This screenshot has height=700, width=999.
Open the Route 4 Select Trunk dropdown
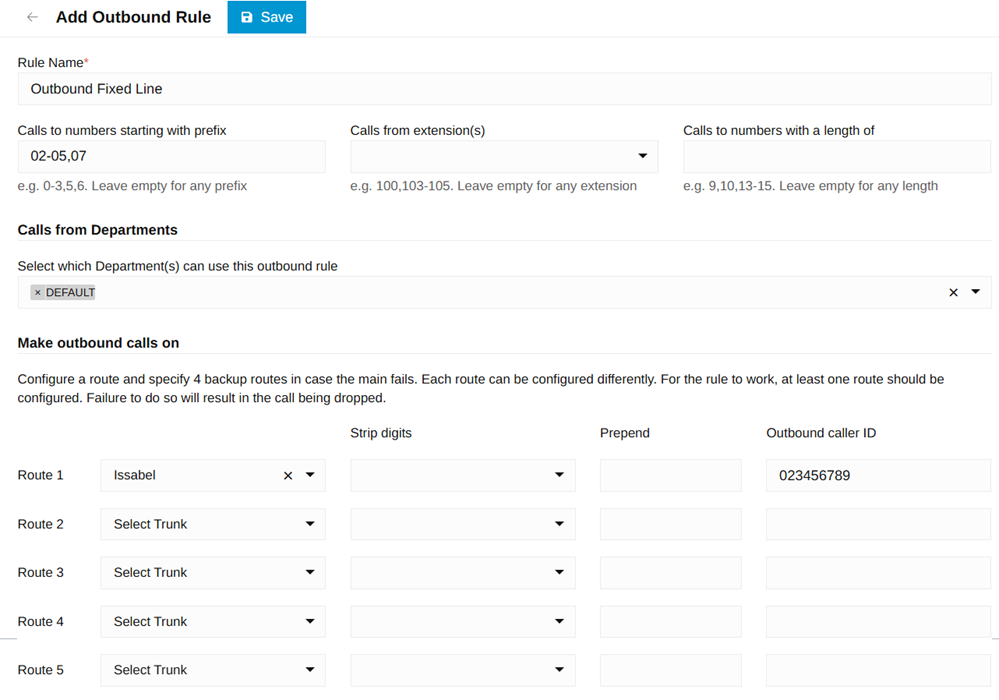(x=213, y=622)
